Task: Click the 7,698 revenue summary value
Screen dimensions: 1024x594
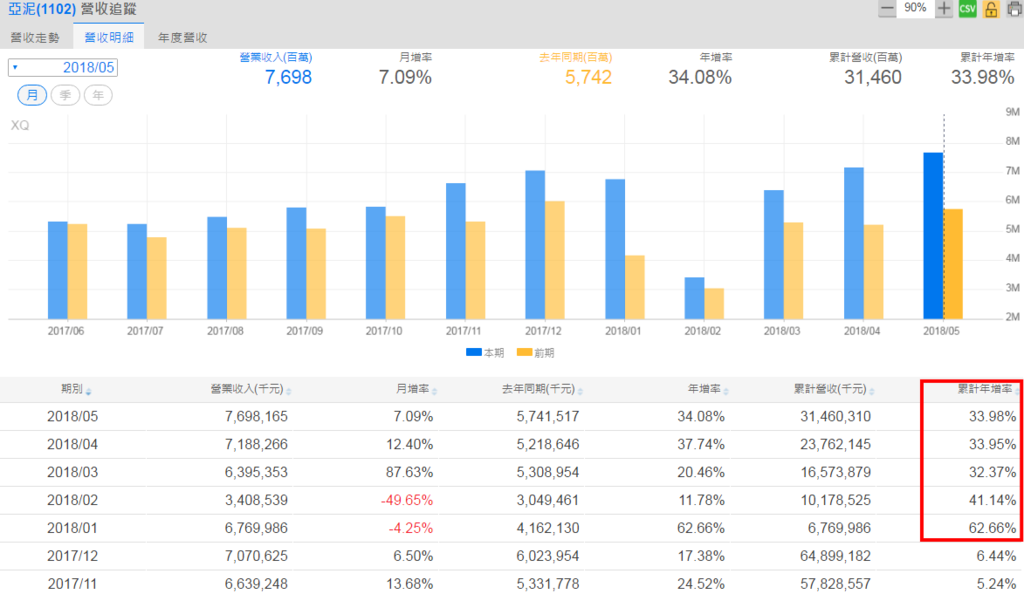Action: pos(288,78)
